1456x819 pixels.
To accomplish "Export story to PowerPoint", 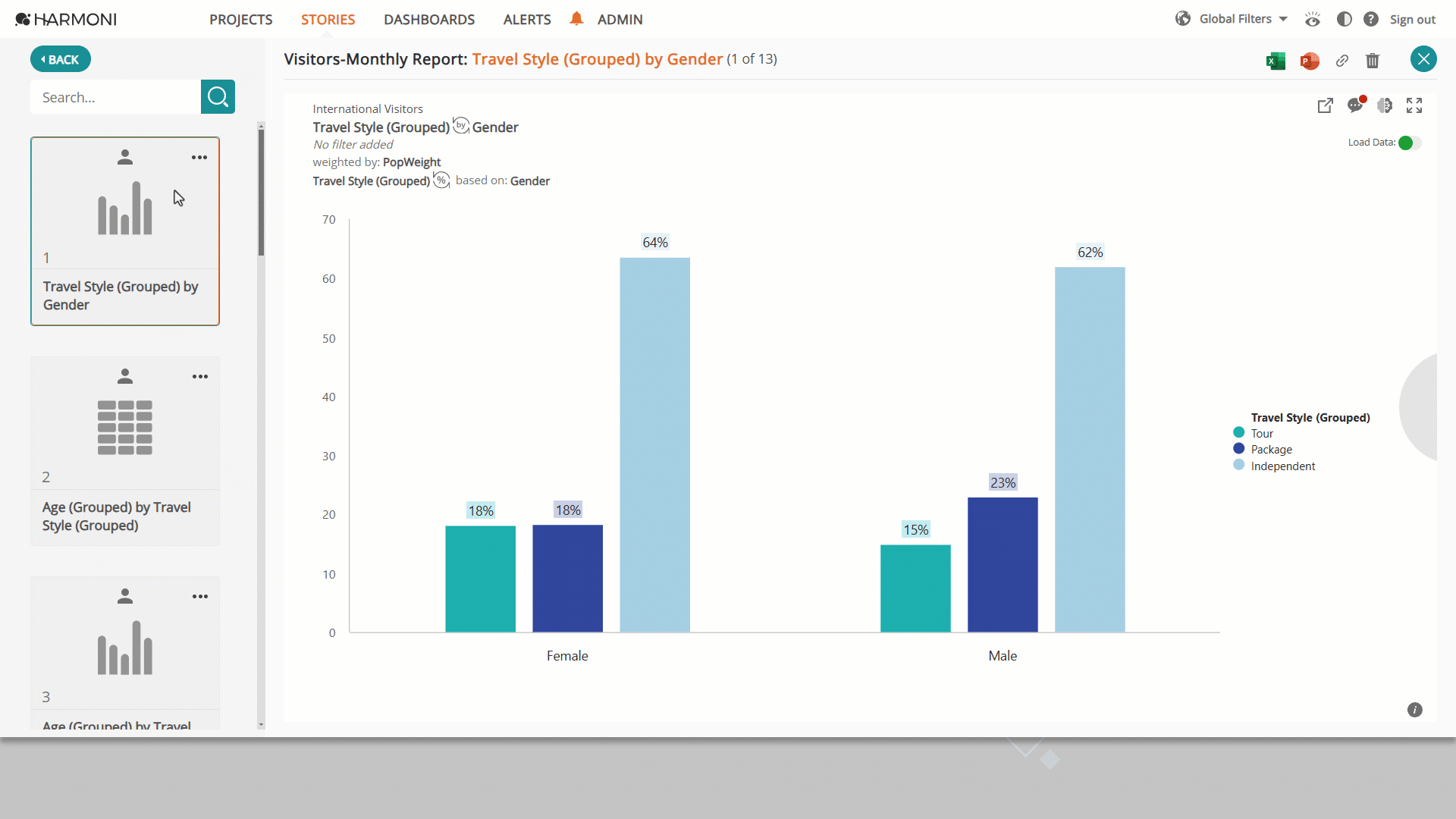I will [1310, 61].
